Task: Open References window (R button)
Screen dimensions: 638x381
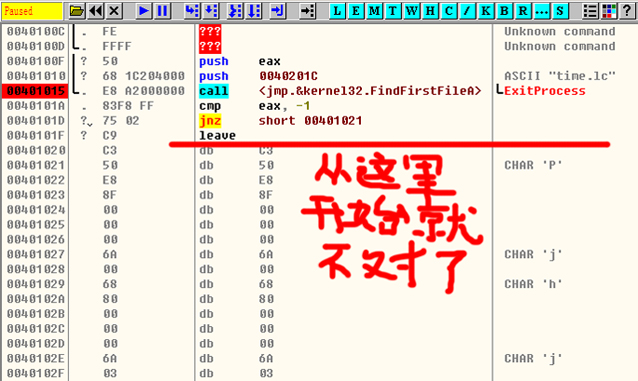Action: click(x=522, y=11)
